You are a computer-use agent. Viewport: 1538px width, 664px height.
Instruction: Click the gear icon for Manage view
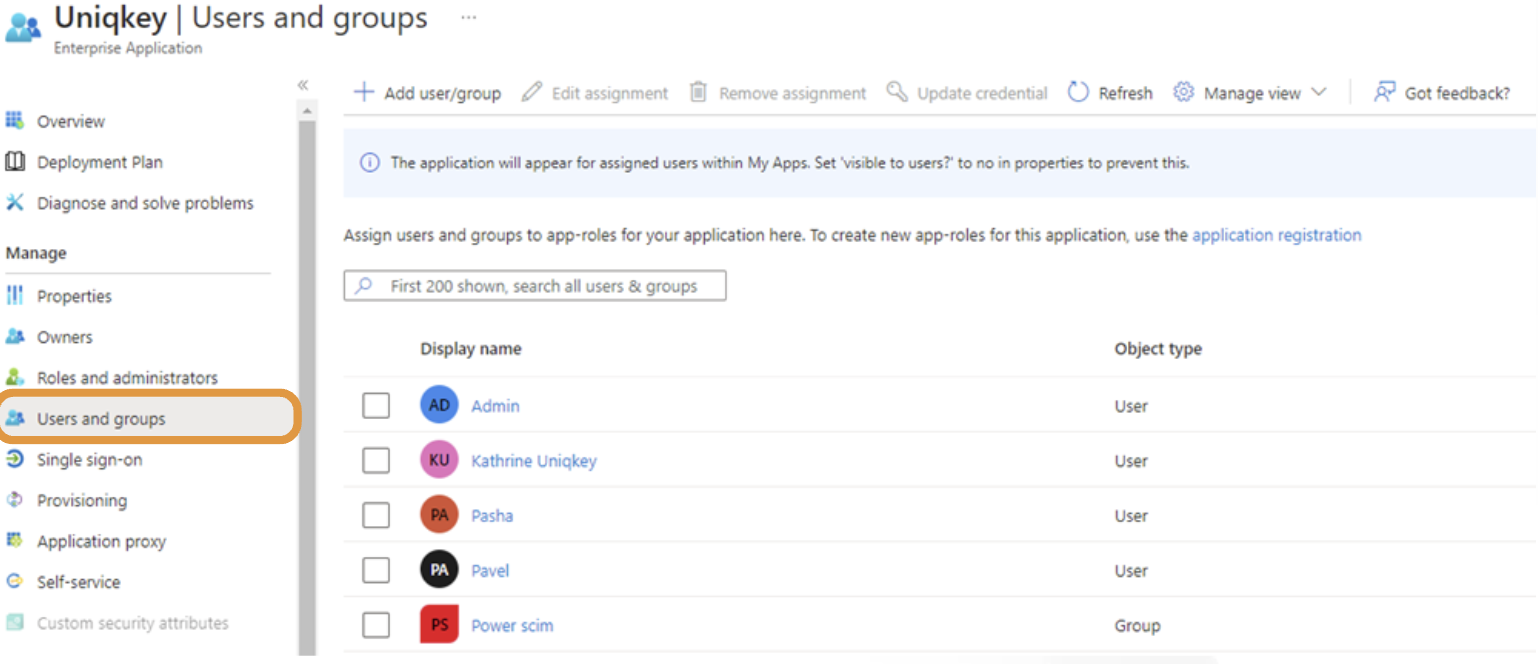click(x=1184, y=92)
